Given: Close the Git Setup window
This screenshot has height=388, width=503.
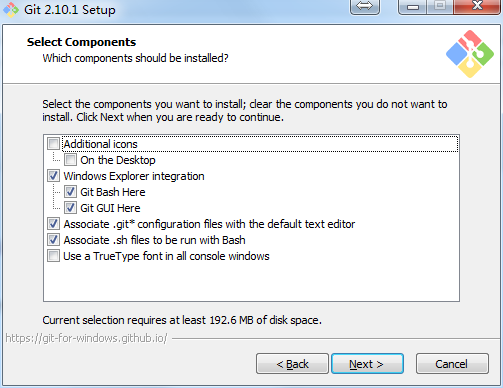Looking at the screenshot, I should 477,7.
